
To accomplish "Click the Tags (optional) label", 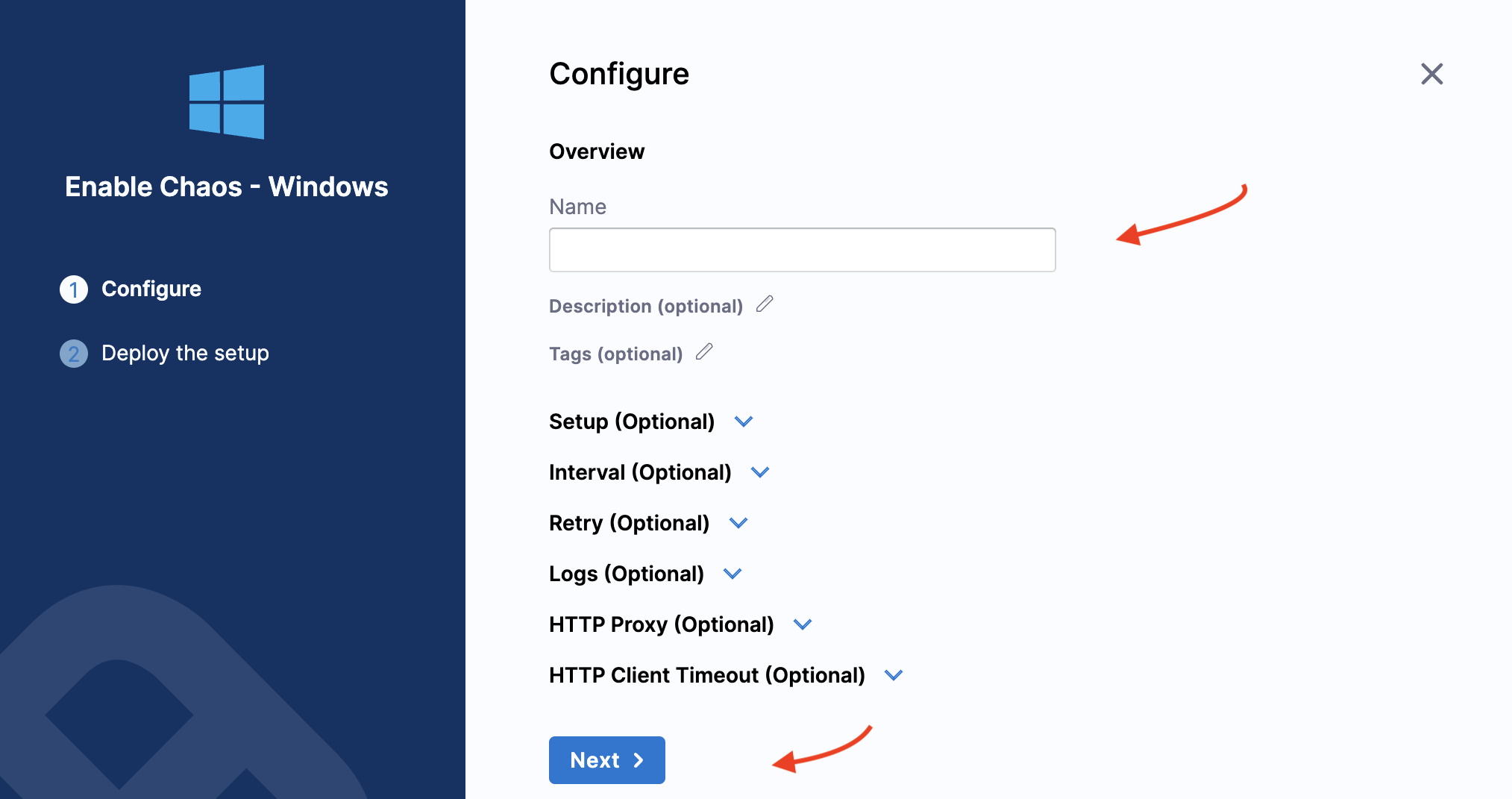I will [615, 354].
